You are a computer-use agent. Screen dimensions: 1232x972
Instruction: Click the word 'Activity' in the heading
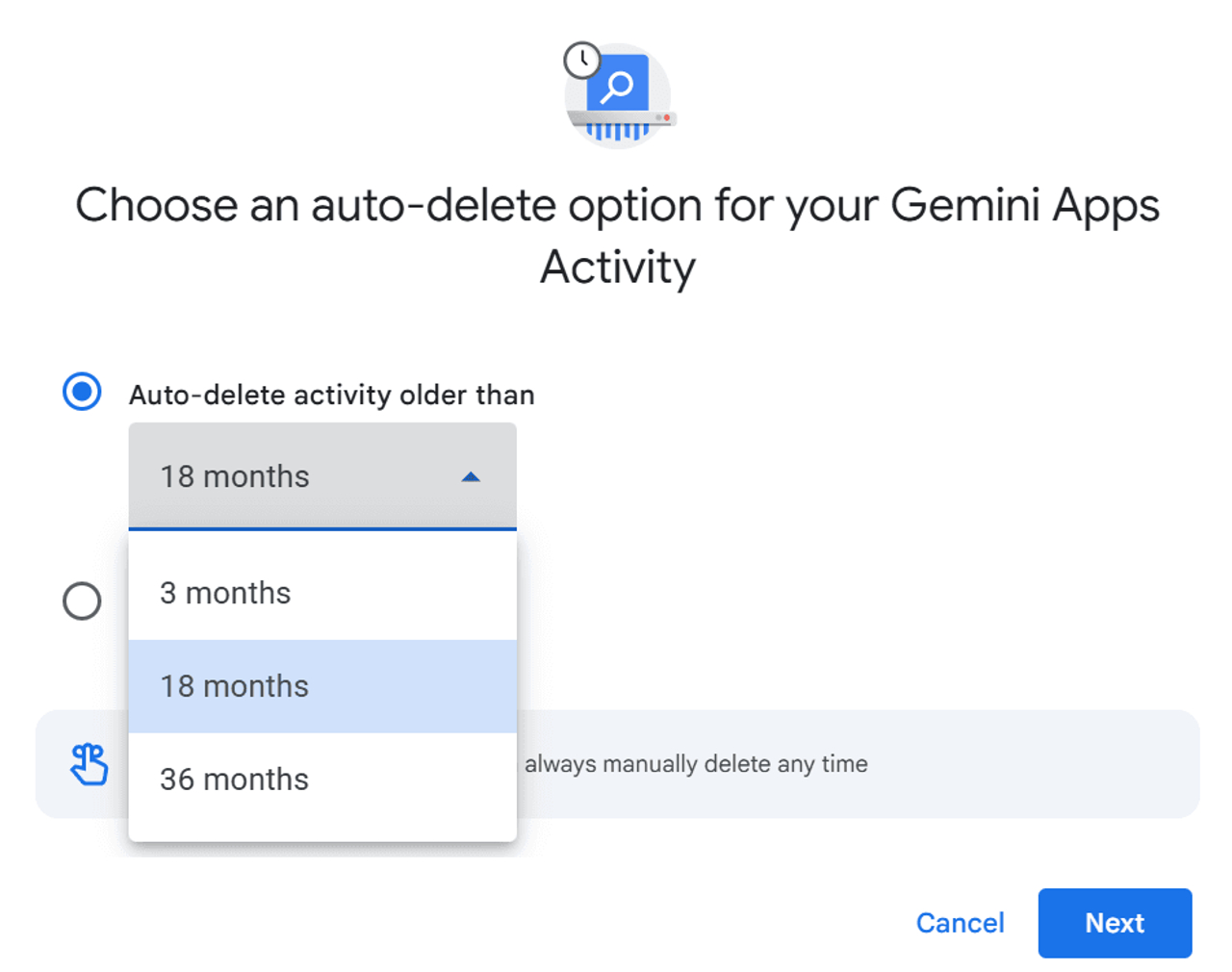(617, 268)
